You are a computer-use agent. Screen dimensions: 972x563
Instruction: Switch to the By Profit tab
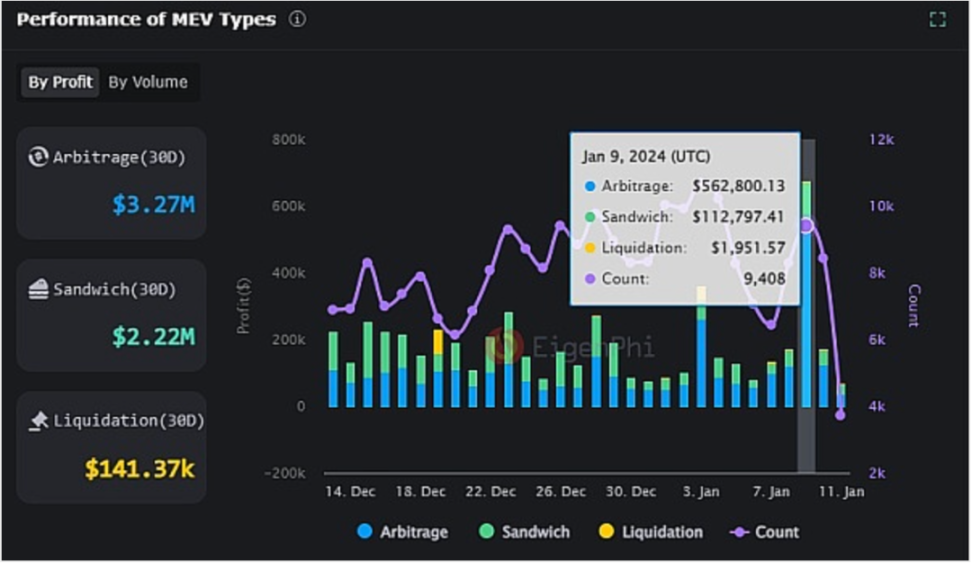tap(60, 82)
